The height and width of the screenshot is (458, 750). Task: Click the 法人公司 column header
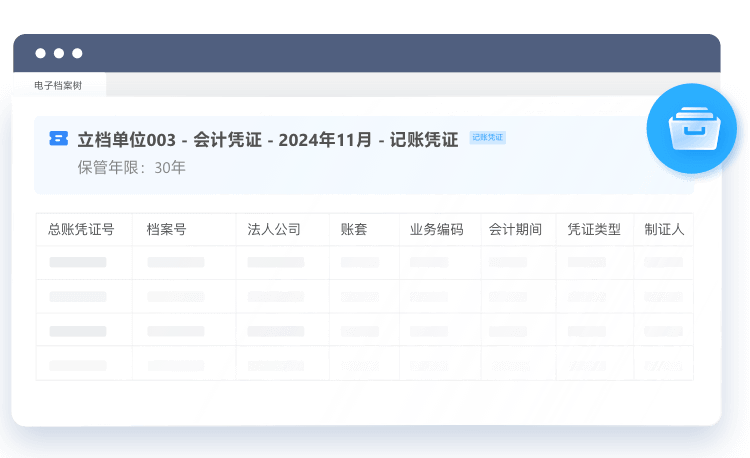[x=274, y=229]
